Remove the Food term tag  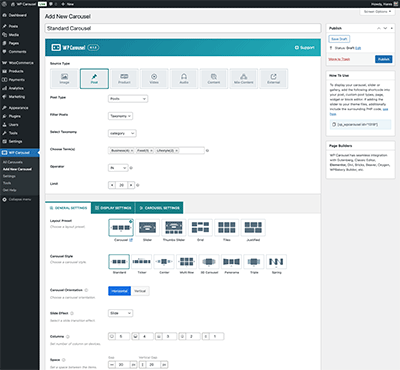(x=151, y=151)
